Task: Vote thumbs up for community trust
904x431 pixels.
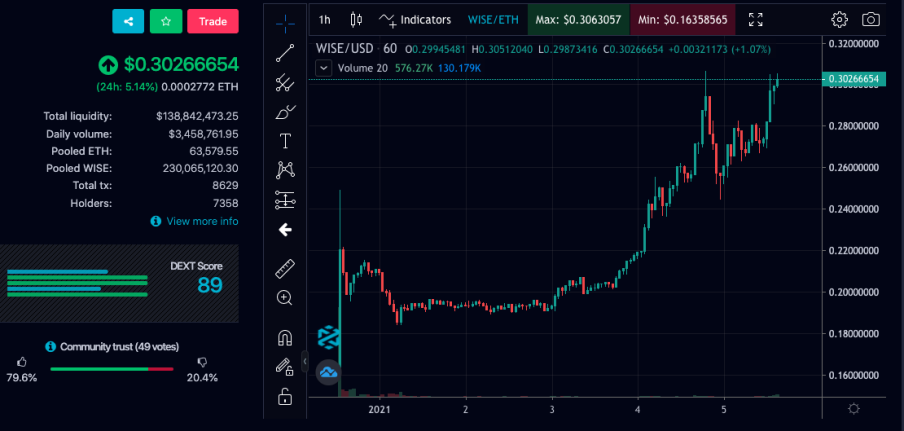Action: [22, 362]
